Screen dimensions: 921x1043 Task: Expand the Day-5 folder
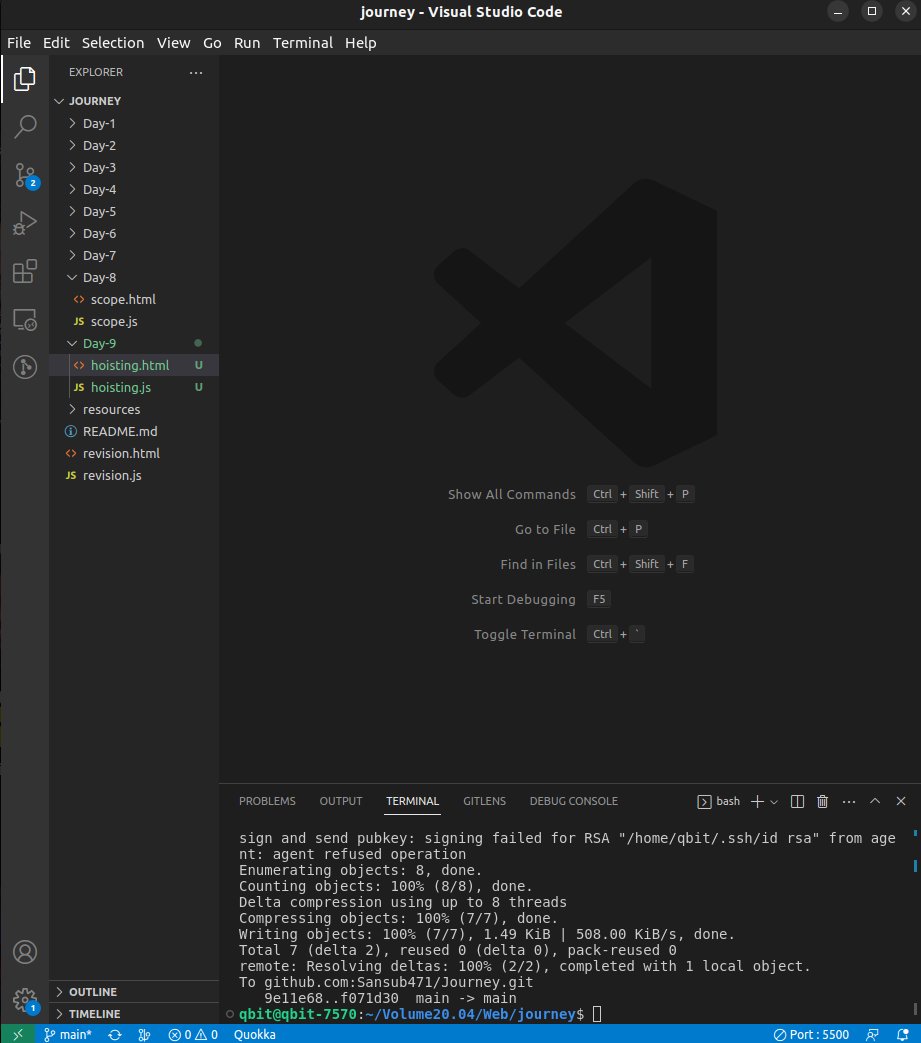point(134,212)
